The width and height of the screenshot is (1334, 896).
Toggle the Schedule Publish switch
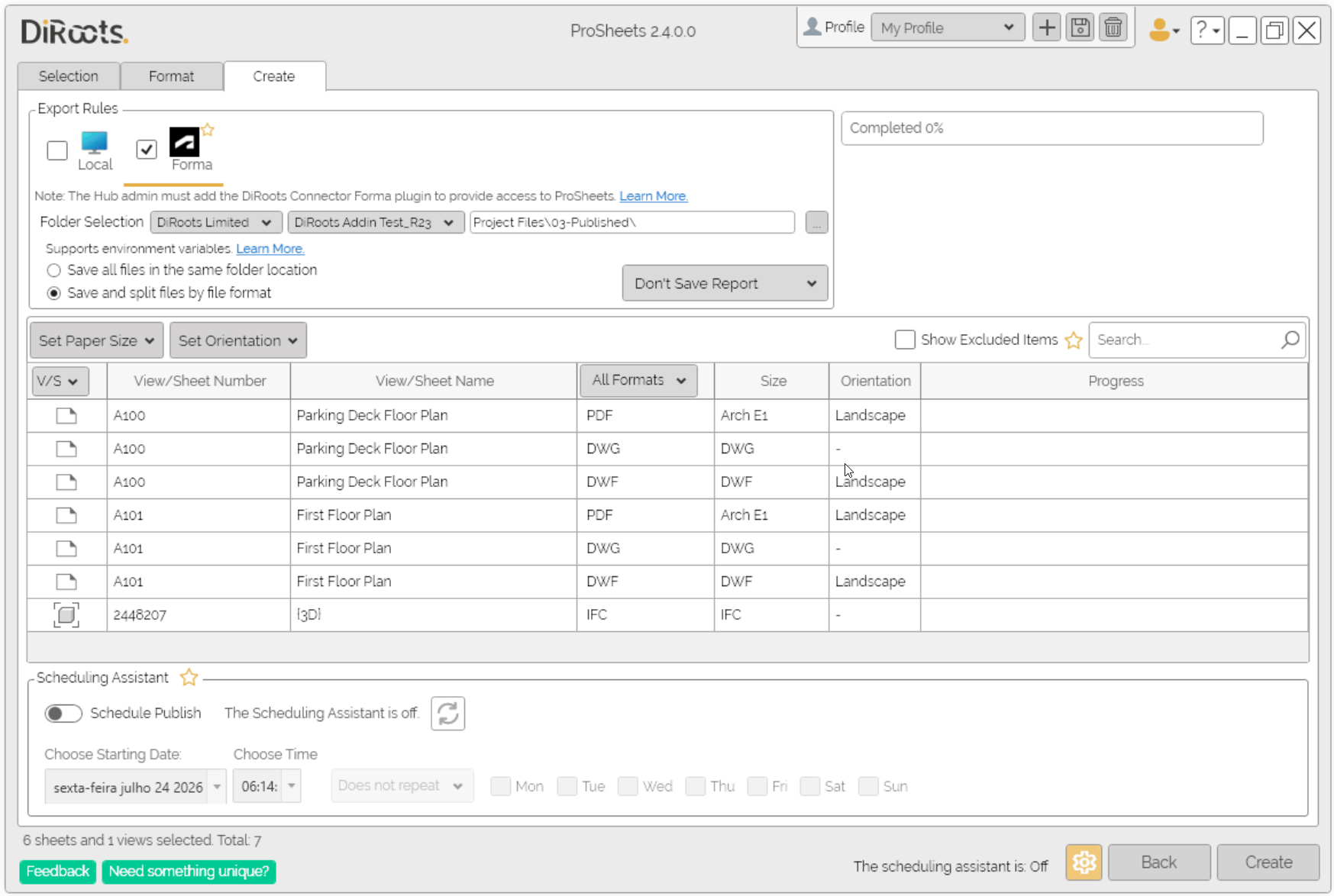point(63,714)
